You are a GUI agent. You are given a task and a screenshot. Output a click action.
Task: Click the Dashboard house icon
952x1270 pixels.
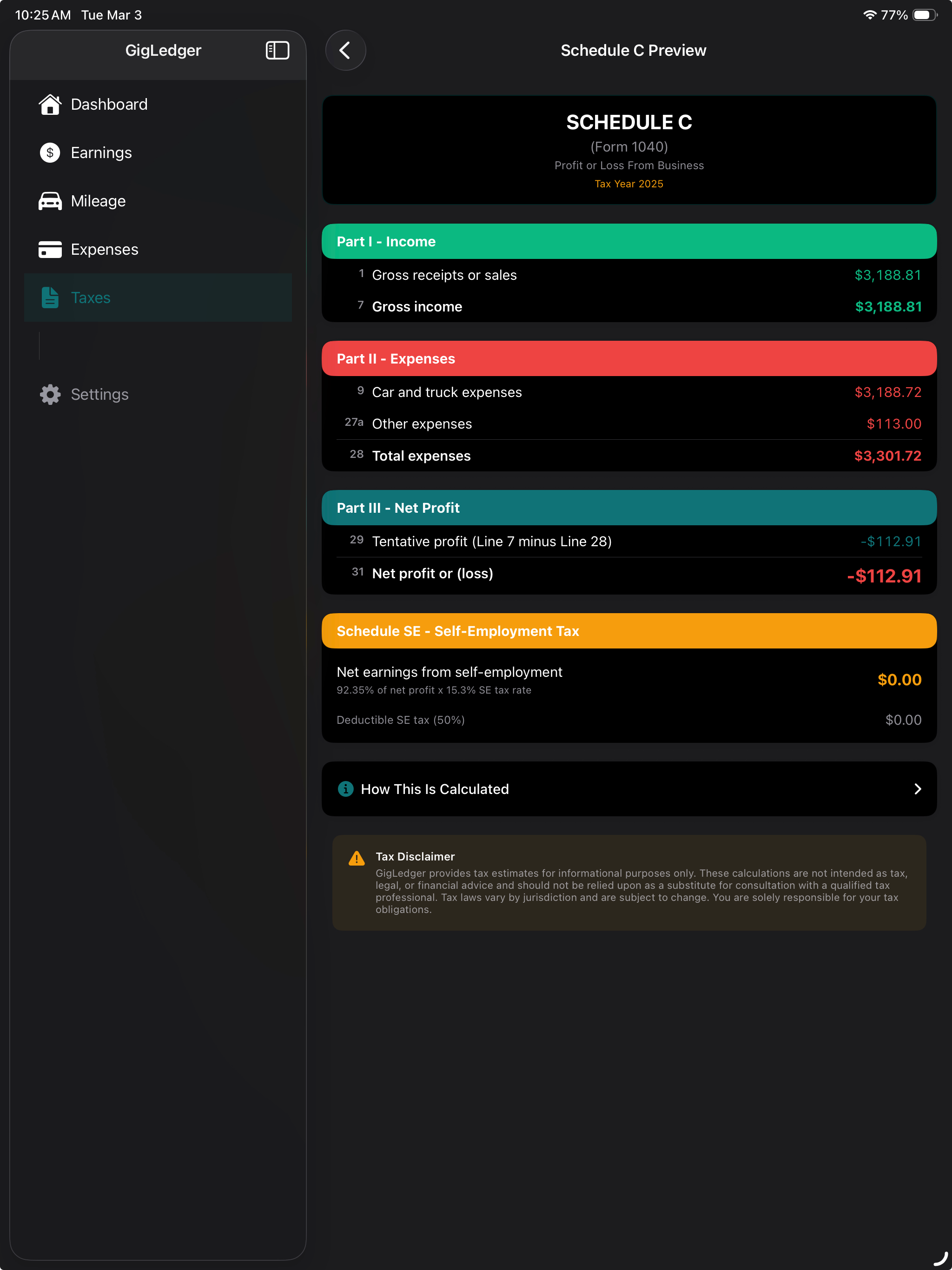point(50,105)
